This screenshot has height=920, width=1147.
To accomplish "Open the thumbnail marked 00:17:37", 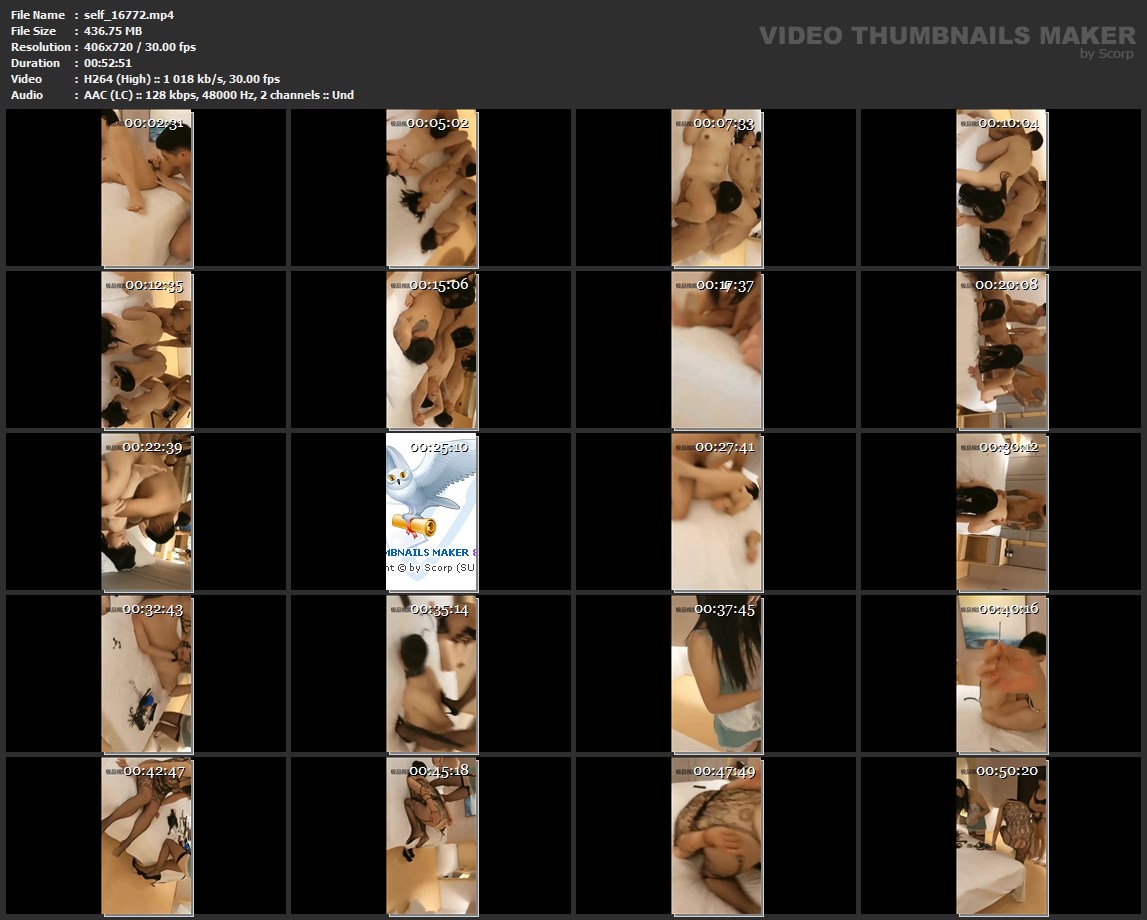I will (x=716, y=350).
